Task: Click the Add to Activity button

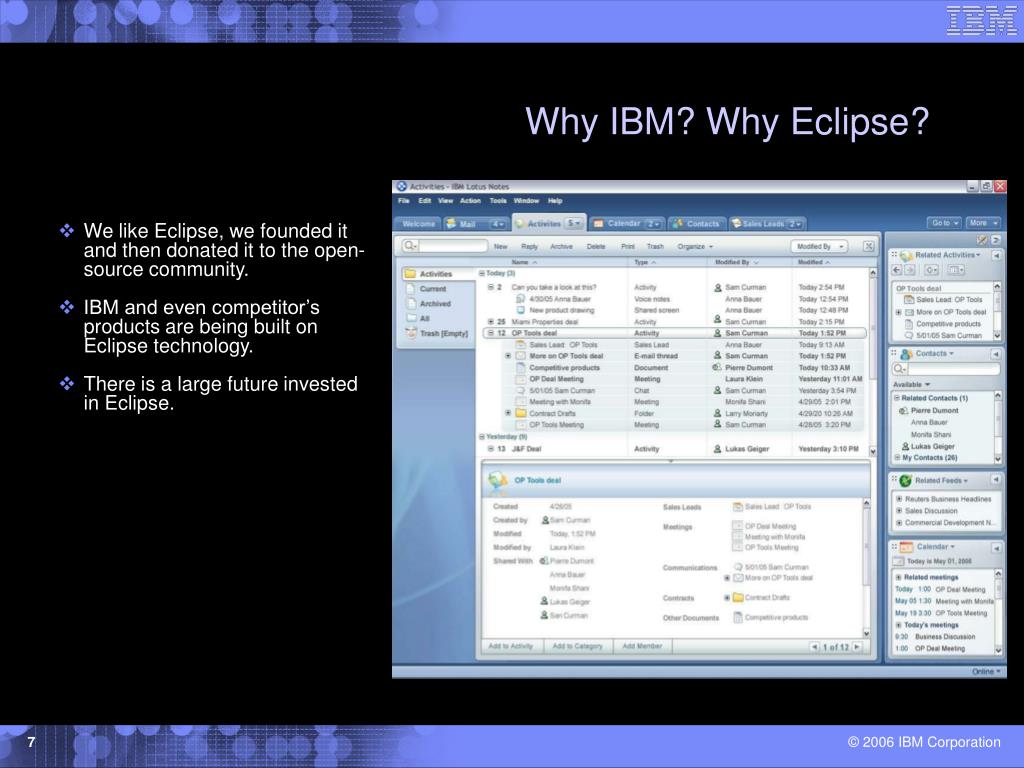Action: click(511, 647)
